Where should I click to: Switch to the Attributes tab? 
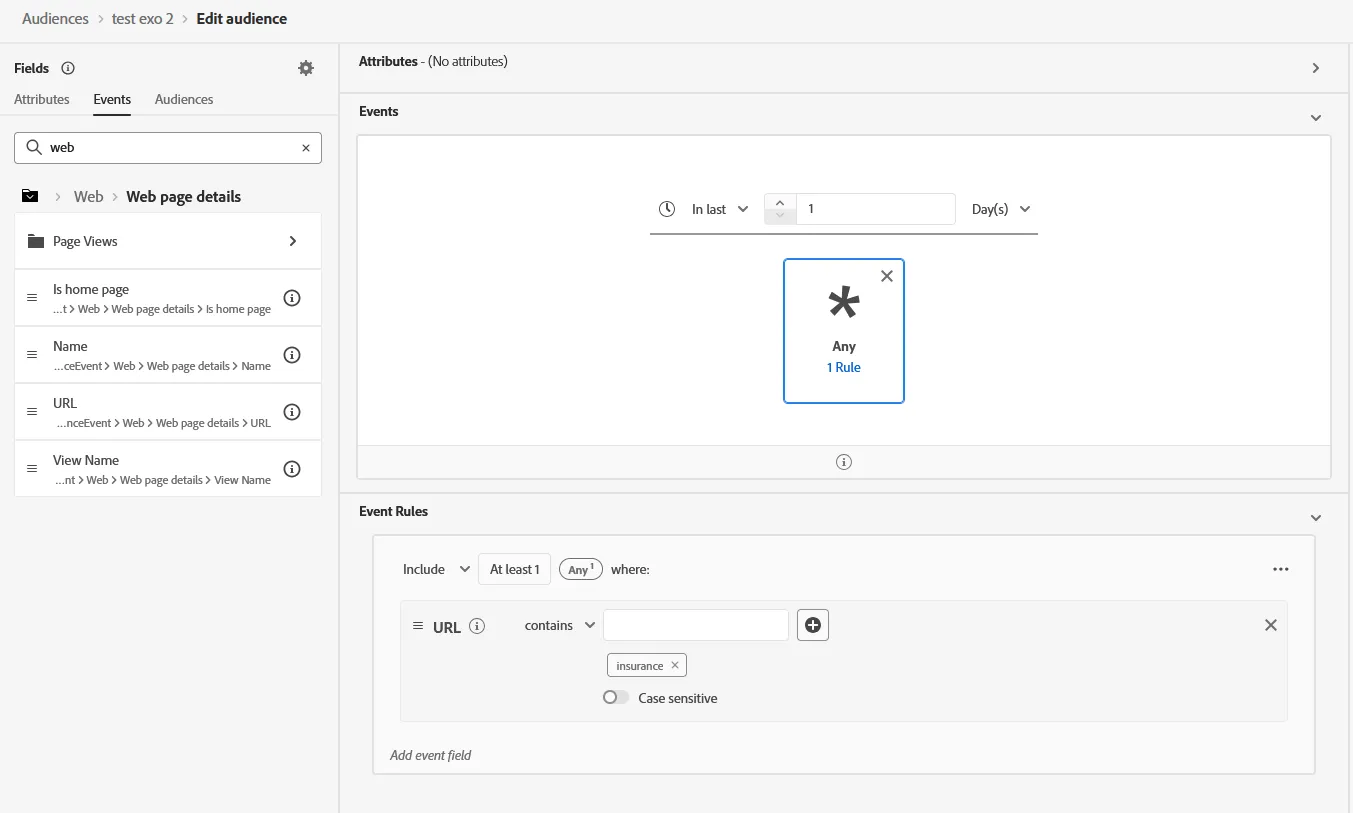tap(42, 99)
